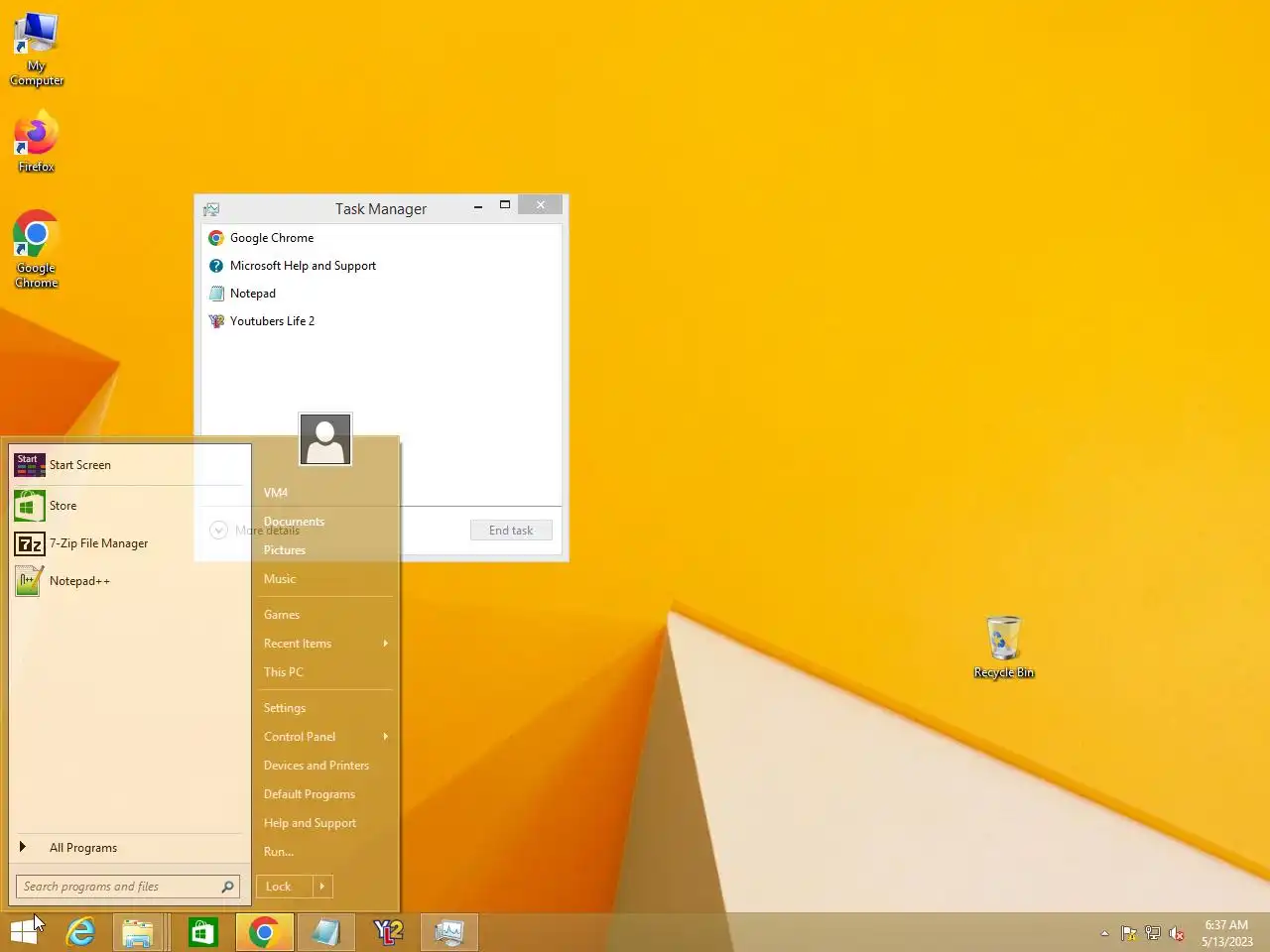This screenshot has height=952, width=1270.
Task: Click the 7-Zip File Manager icon
Action: [30, 543]
